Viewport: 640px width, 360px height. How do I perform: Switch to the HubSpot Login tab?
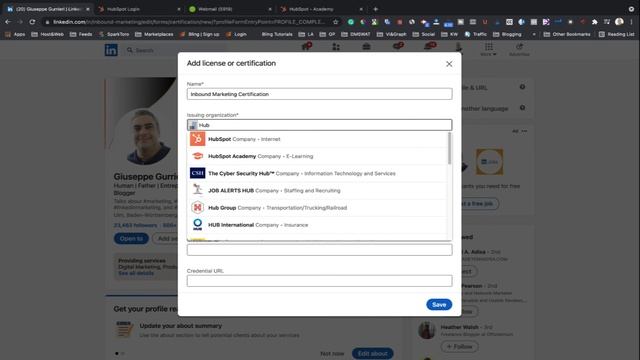(x=139, y=9)
